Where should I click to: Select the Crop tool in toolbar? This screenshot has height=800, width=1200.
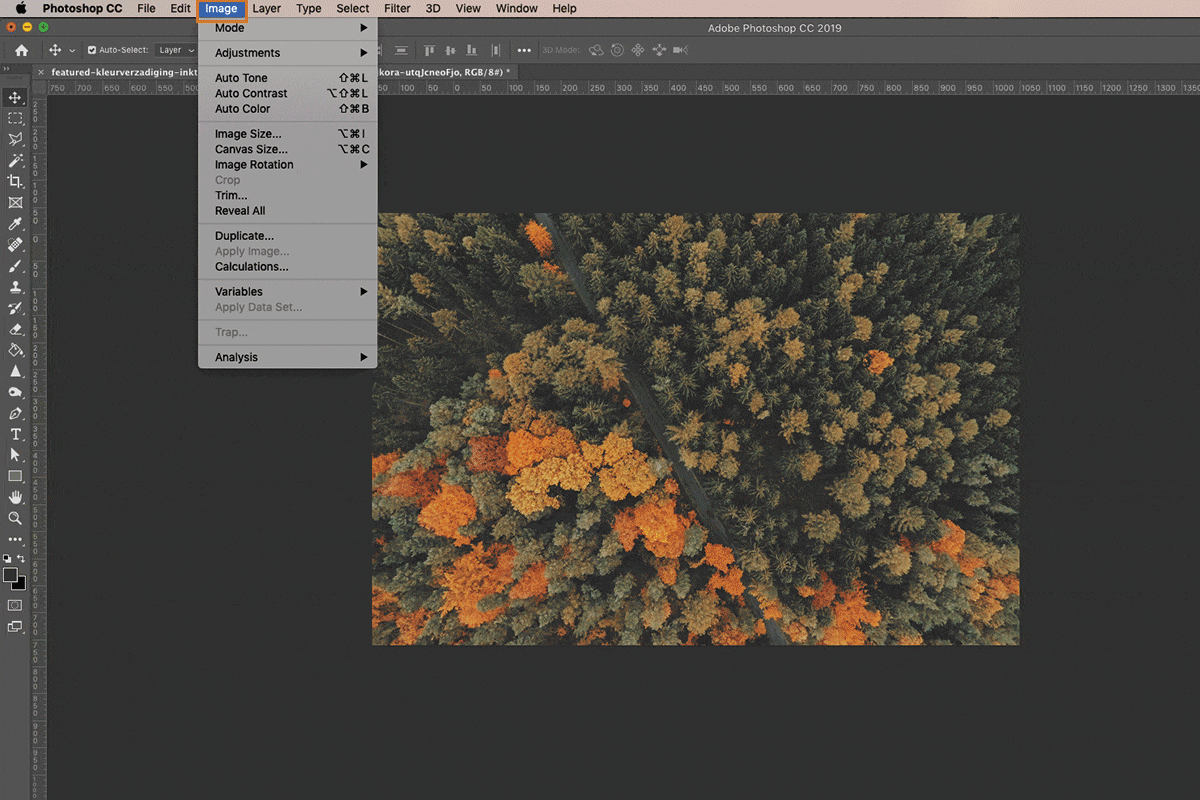15,181
